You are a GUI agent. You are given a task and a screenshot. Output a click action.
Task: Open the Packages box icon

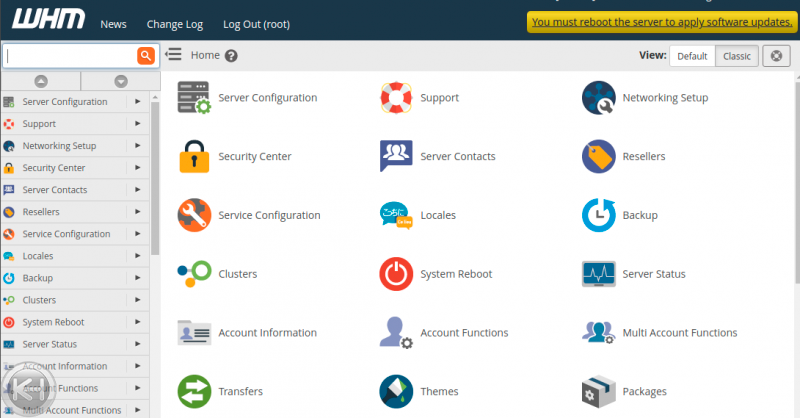[598, 391]
